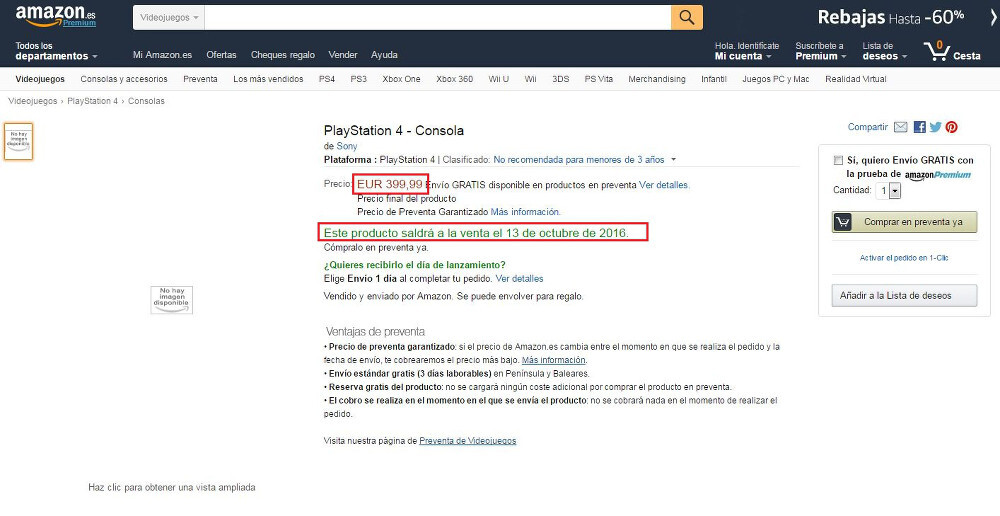Share product via email envelope icon

click(x=901, y=127)
